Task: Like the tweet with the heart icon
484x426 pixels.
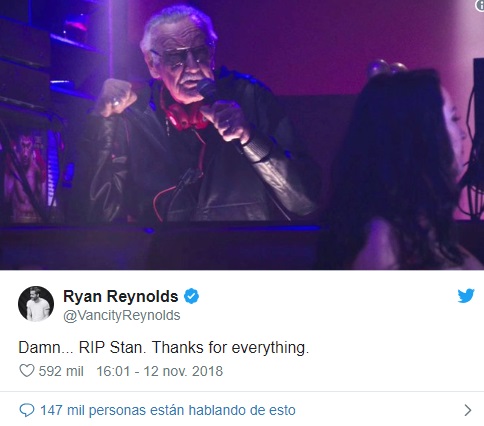Action: 27,371
